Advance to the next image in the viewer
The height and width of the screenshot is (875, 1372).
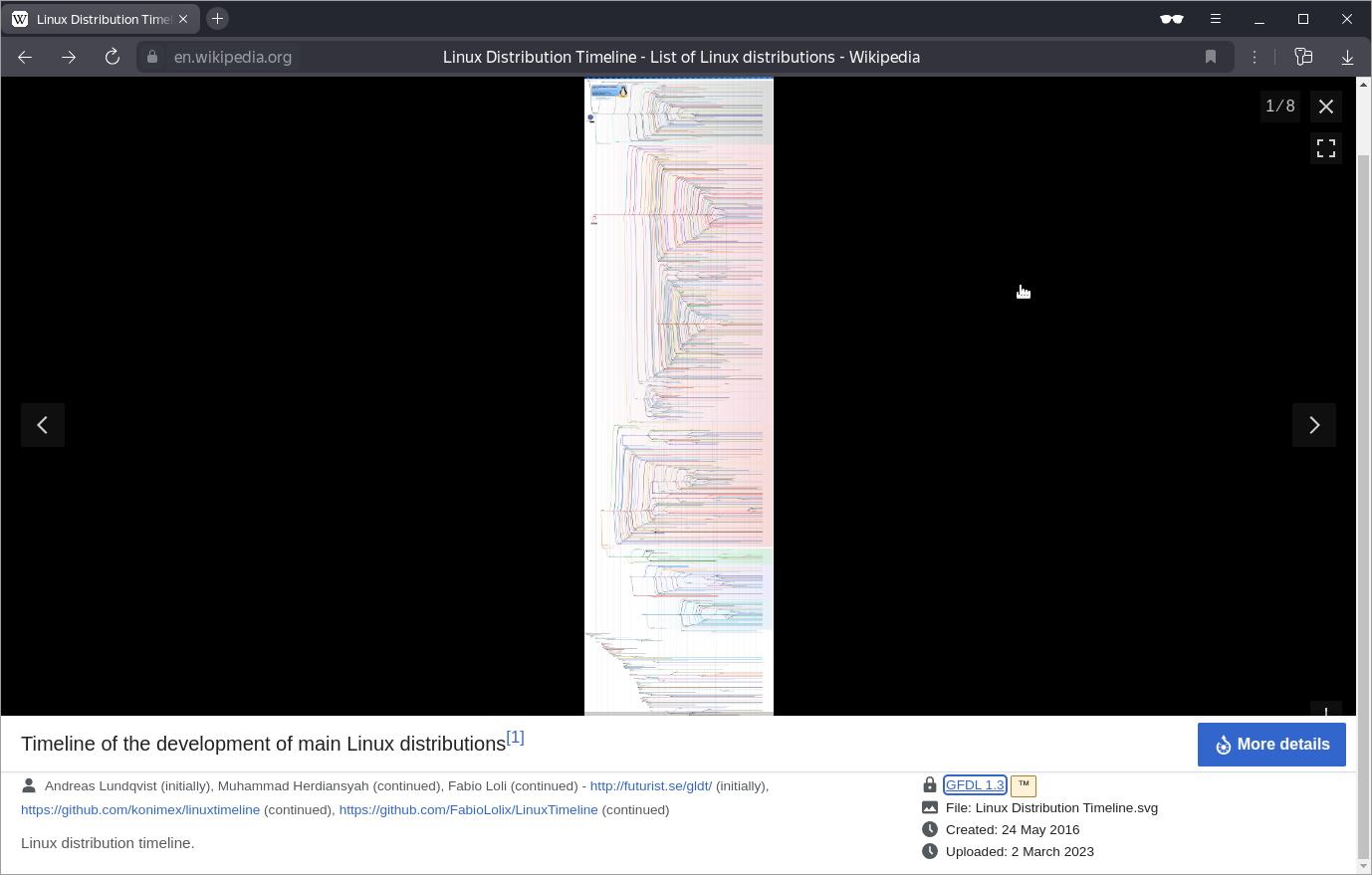pos(1314,425)
